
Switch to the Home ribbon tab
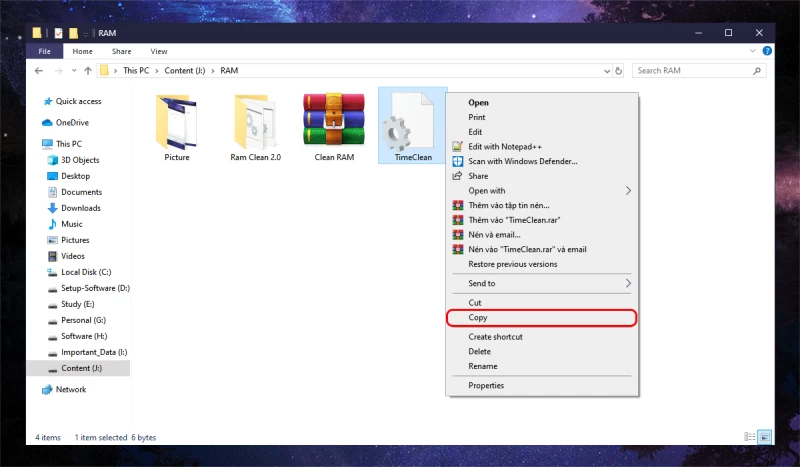pyautogui.click(x=82, y=51)
